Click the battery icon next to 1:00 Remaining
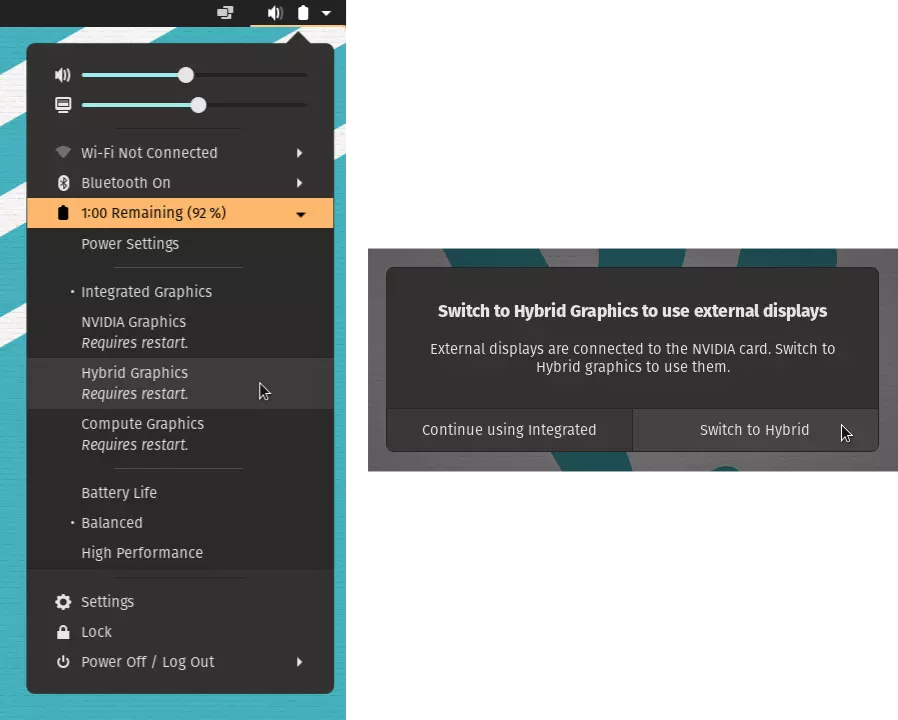The height and width of the screenshot is (720, 898). coord(63,213)
